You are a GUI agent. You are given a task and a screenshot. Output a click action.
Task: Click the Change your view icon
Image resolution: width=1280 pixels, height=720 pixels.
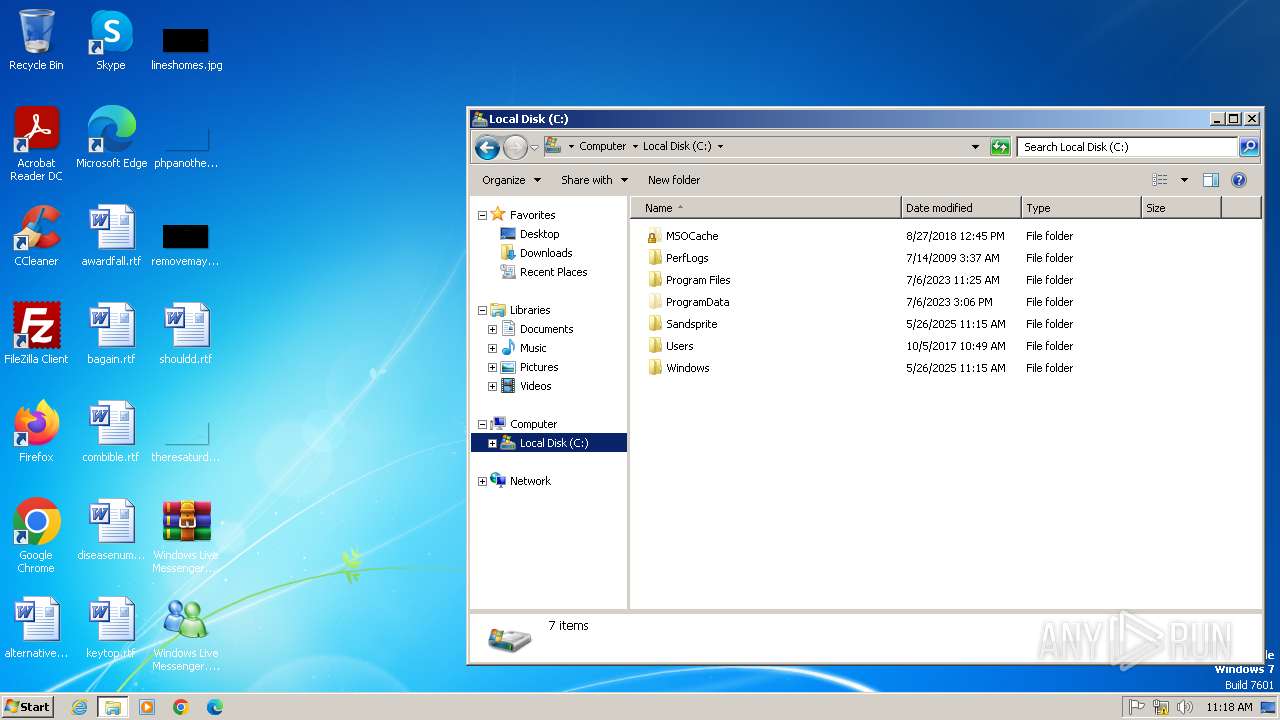click(1160, 180)
